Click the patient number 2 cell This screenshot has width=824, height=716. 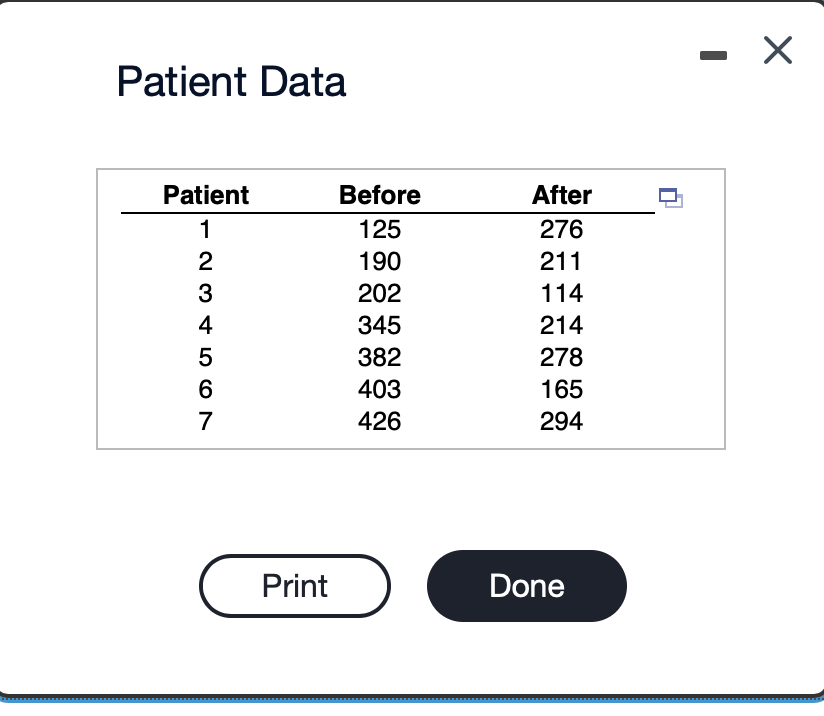[x=205, y=261]
